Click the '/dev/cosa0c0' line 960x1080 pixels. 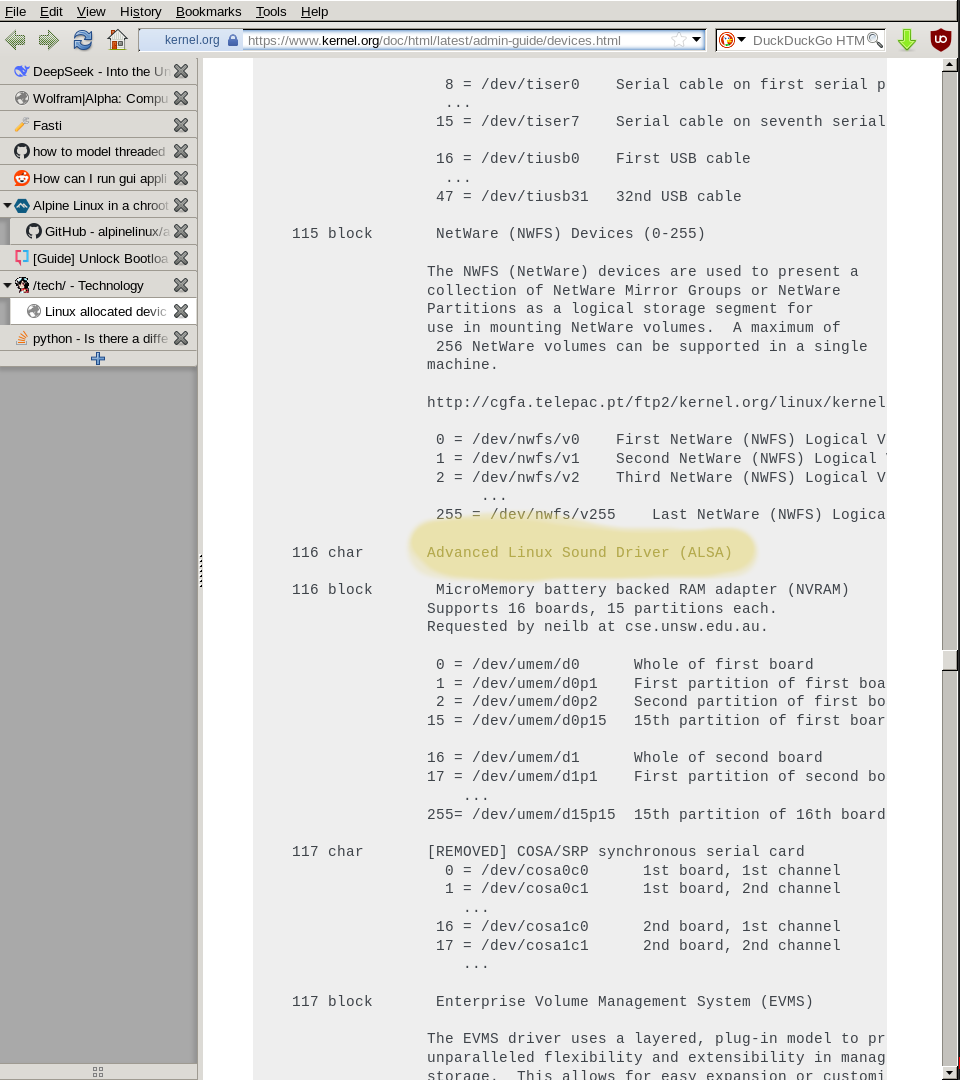click(x=643, y=871)
